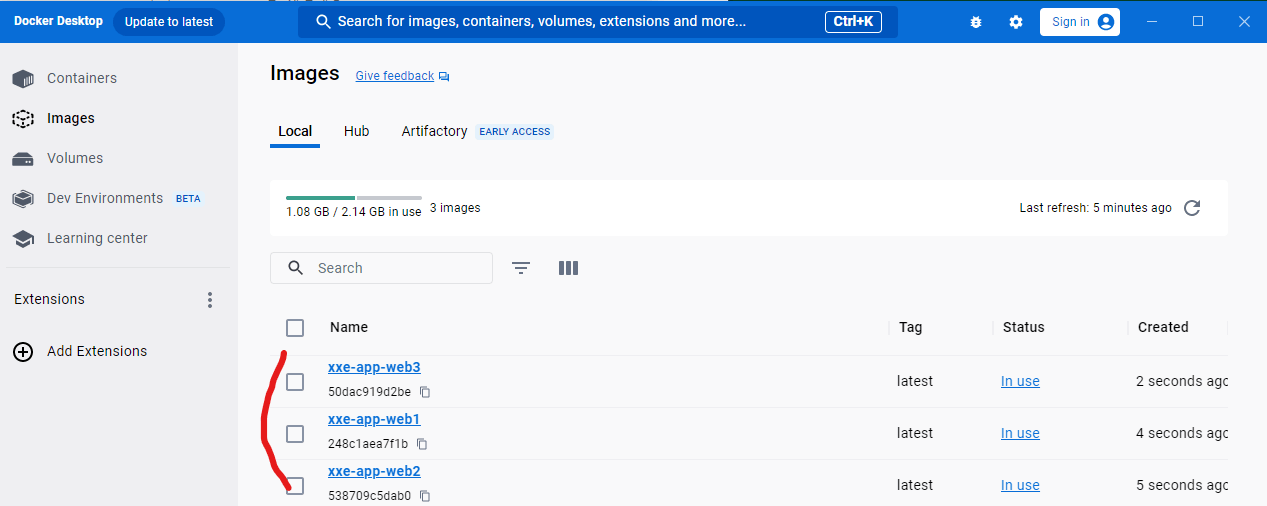
Task: Click '1.08 GB / 2.14 GB in use' text
Action: tap(354, 212)
